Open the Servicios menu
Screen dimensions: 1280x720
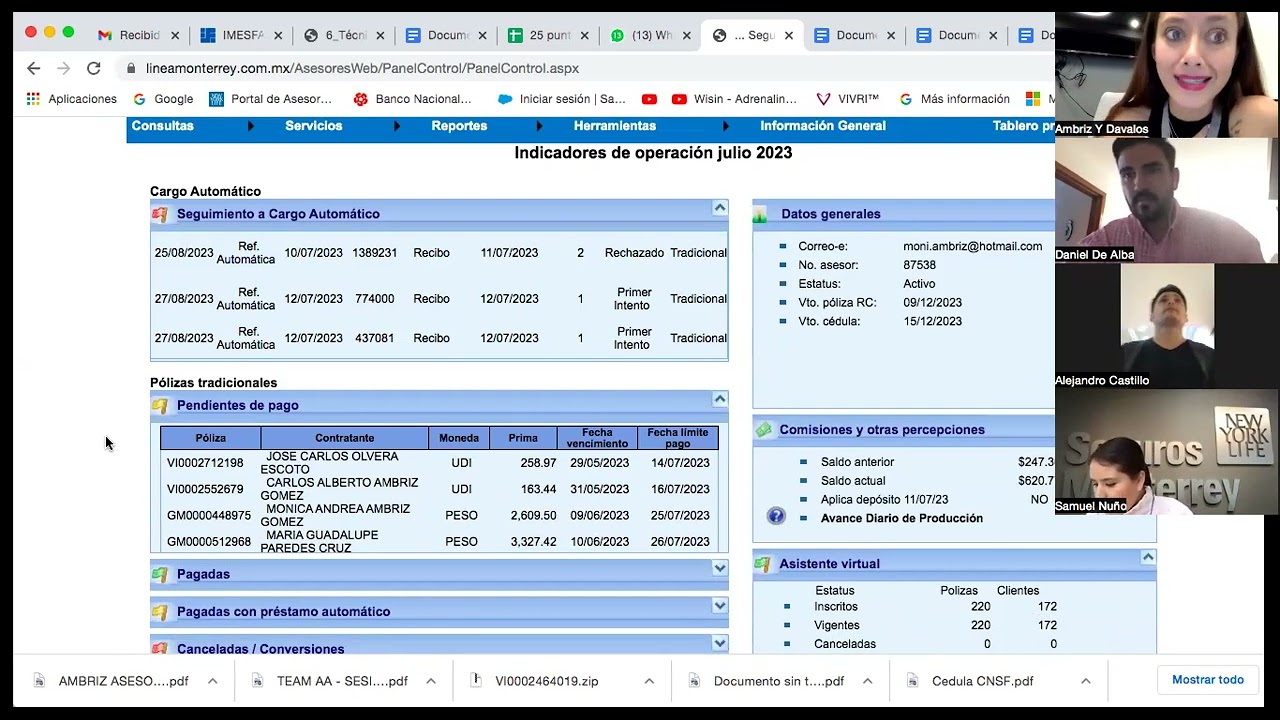(x=314, y=126)
